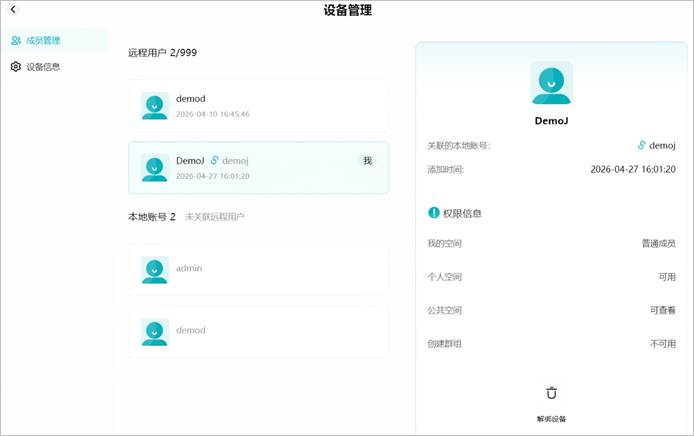Click the 我 badge on the DemoJ card
This screenshot has width=694, height=436.
pyautogui.click(x=367, y=160)
